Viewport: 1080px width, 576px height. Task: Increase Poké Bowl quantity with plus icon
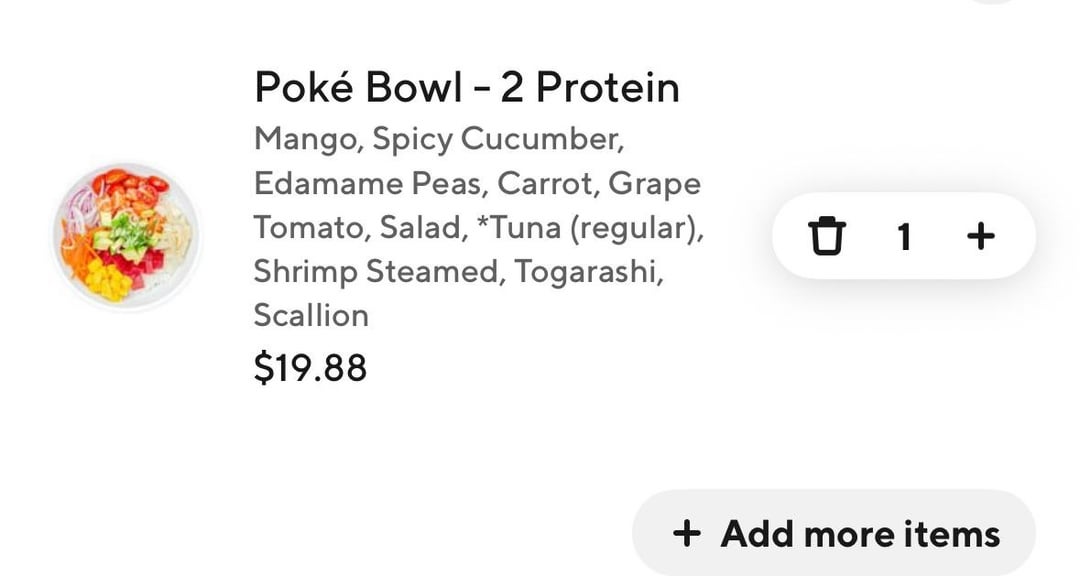coord(981,236)
